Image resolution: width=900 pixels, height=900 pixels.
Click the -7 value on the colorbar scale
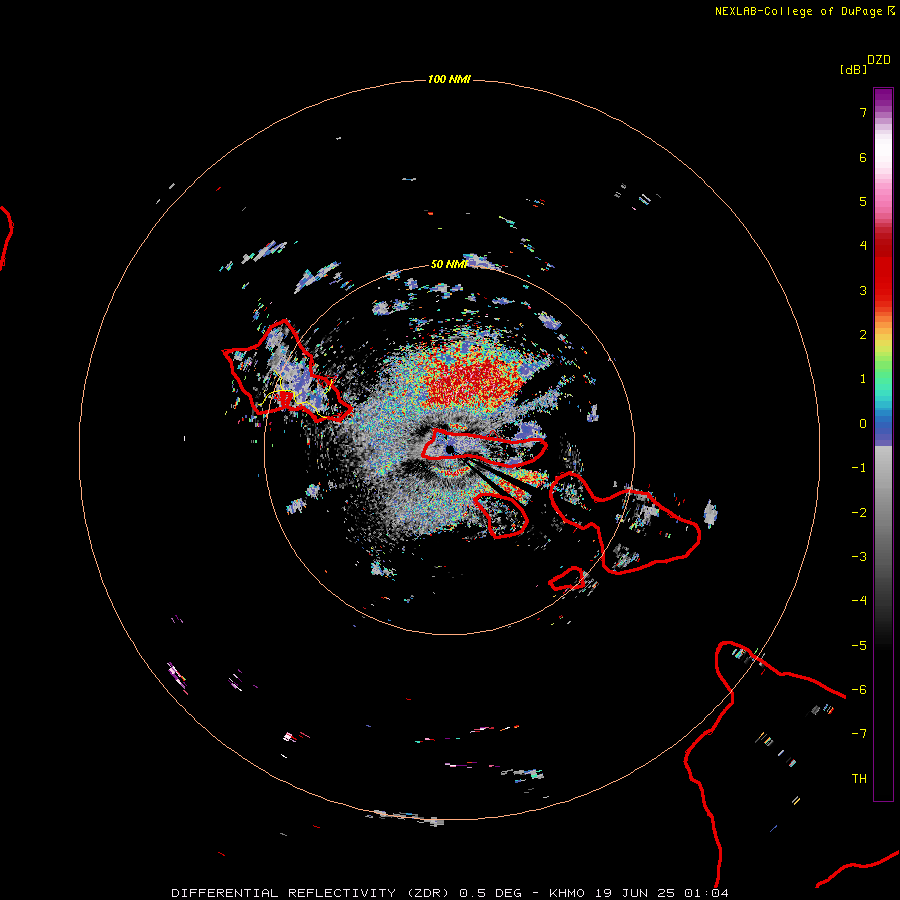coord(859,734)
